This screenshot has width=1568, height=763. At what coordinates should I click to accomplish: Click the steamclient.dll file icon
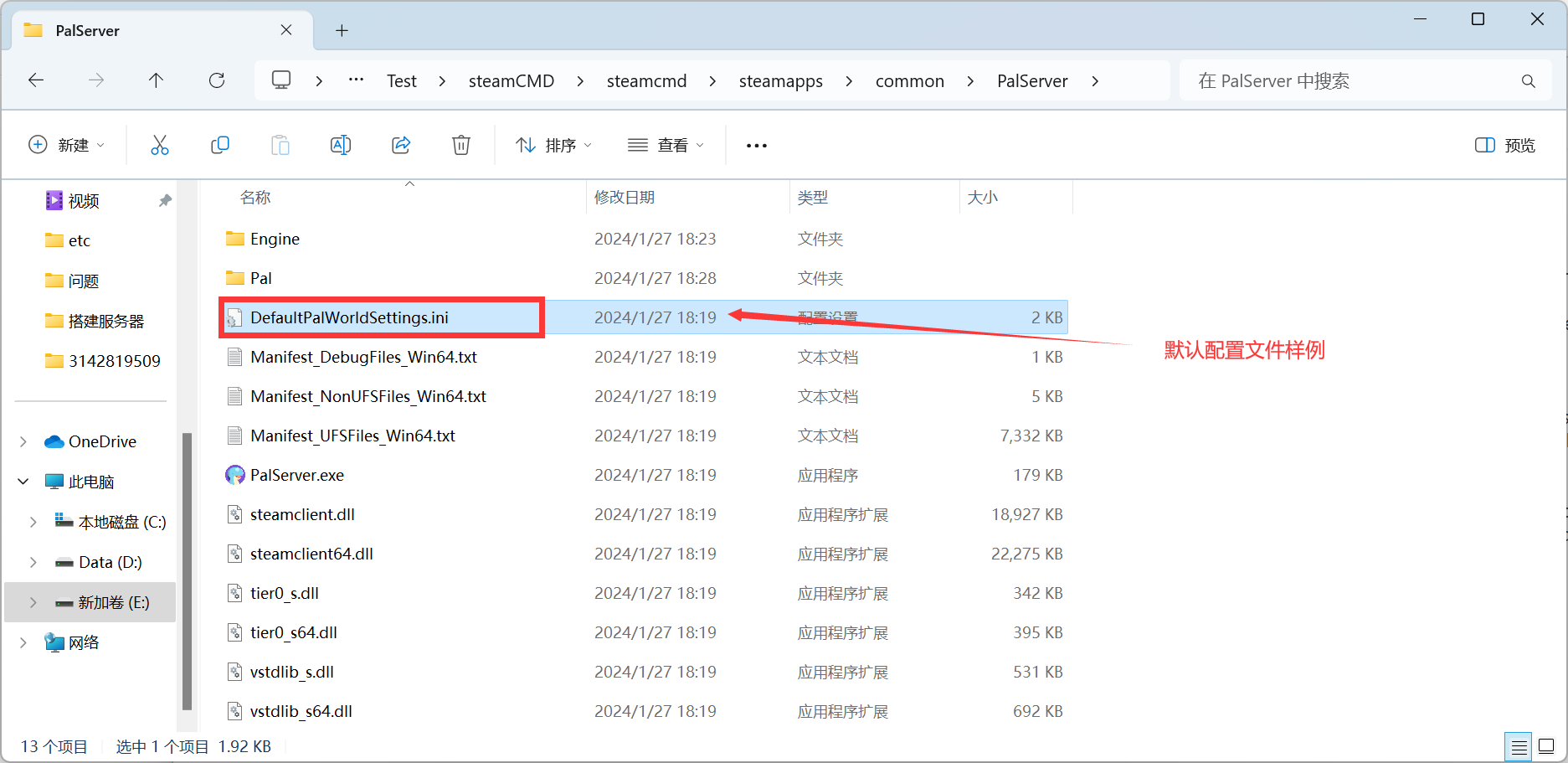[x=235, y=514]
